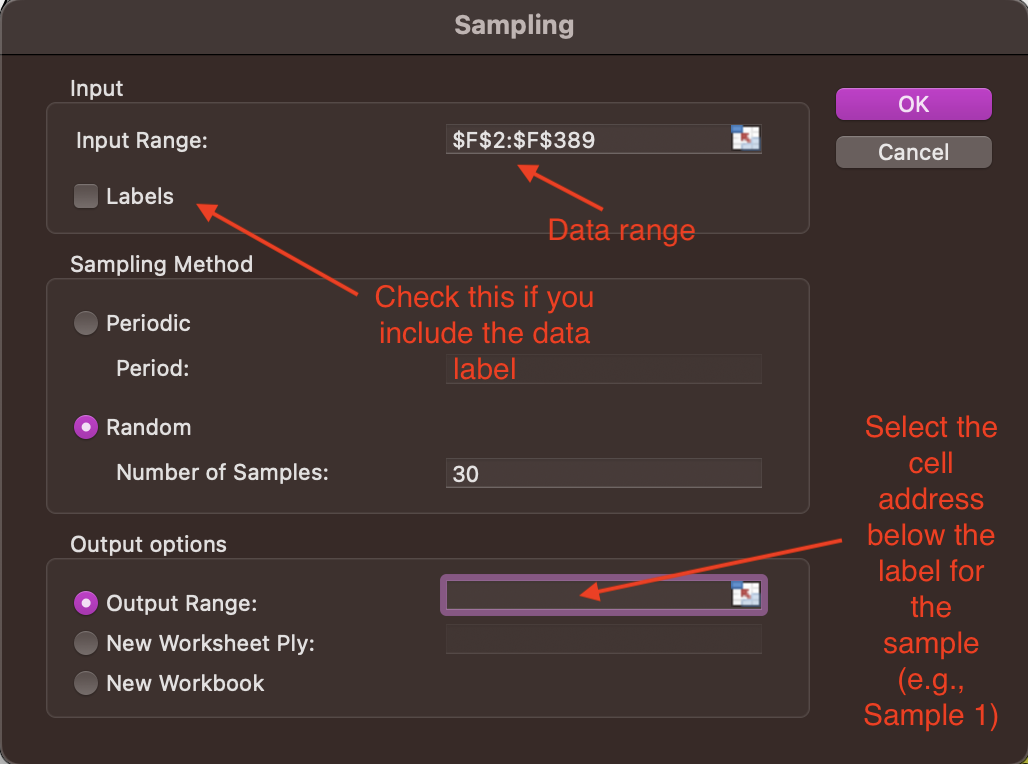This screenshot has width=1028, height=764.
Task: Cancel the Sampling dialog
Action: coord(913,152)
